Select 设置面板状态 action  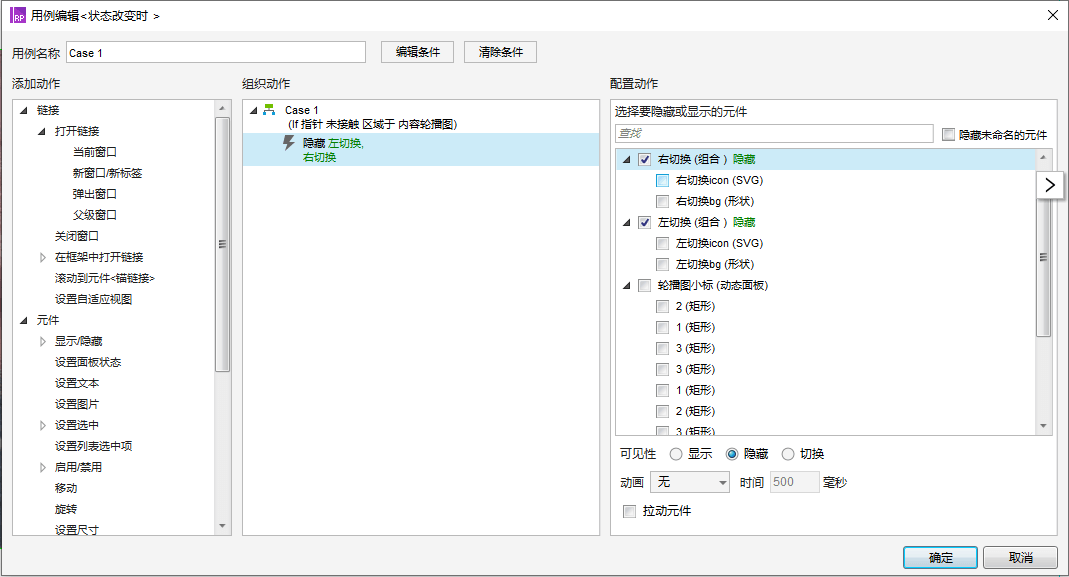pyautogui.click(x=88, y=362)
